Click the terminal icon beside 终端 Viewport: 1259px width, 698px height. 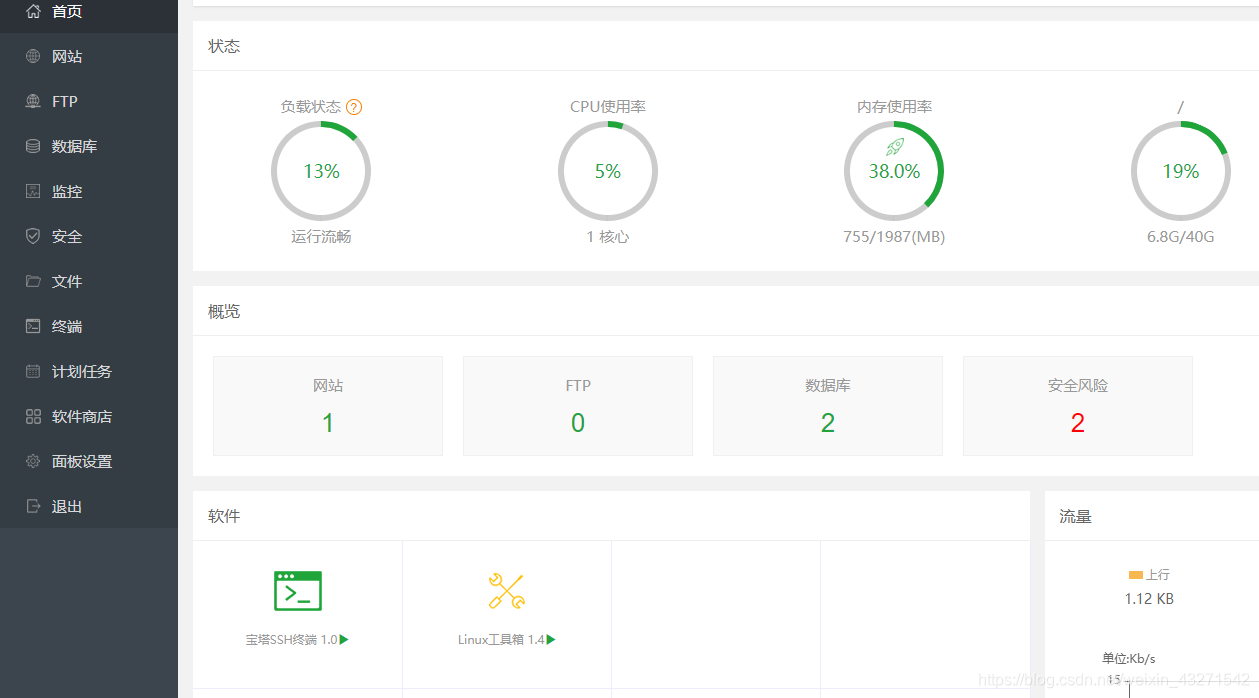click(33, 327)
